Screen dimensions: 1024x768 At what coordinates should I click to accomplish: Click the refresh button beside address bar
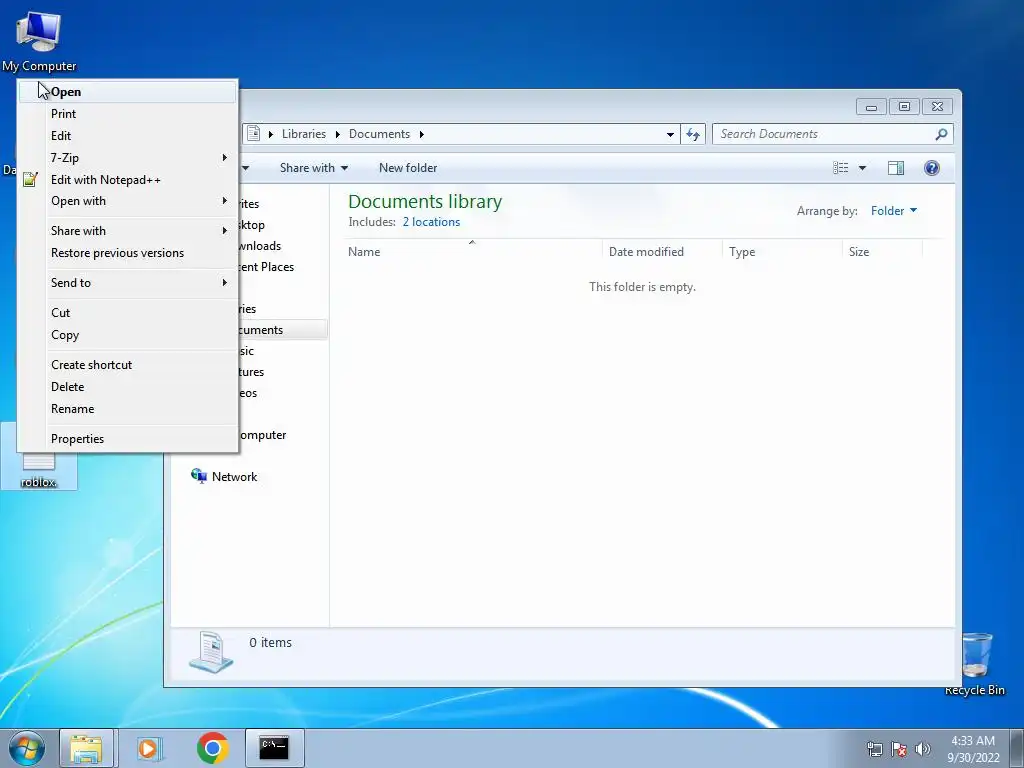click(693, 134)
